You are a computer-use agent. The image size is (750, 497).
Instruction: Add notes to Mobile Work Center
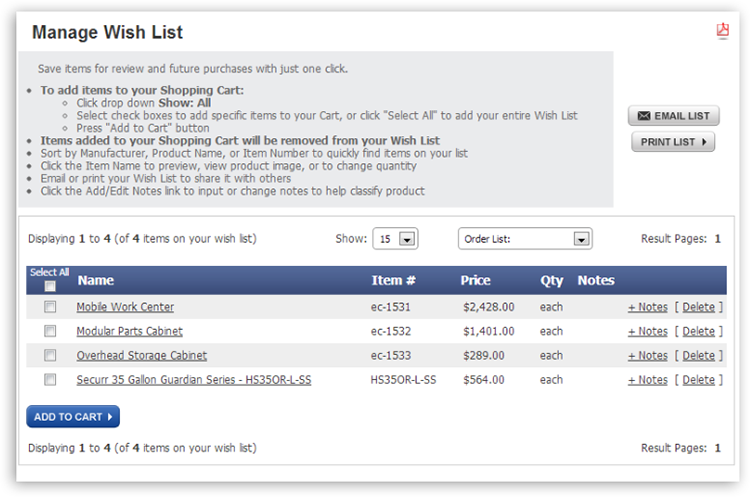pos(648,307)
